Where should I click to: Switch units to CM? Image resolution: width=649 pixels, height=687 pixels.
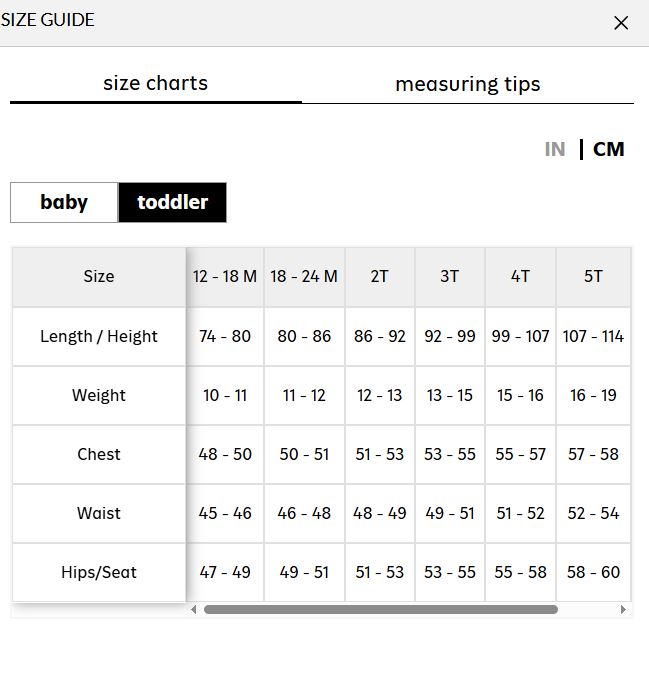[608, 149]
